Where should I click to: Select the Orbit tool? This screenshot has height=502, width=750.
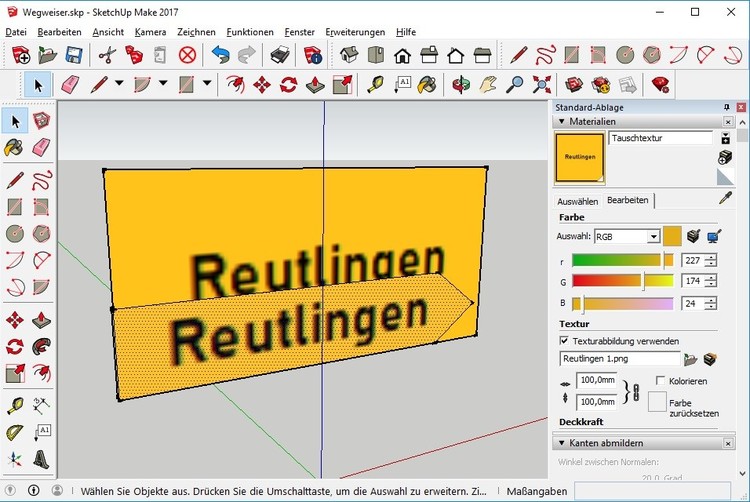coord(461,85)
